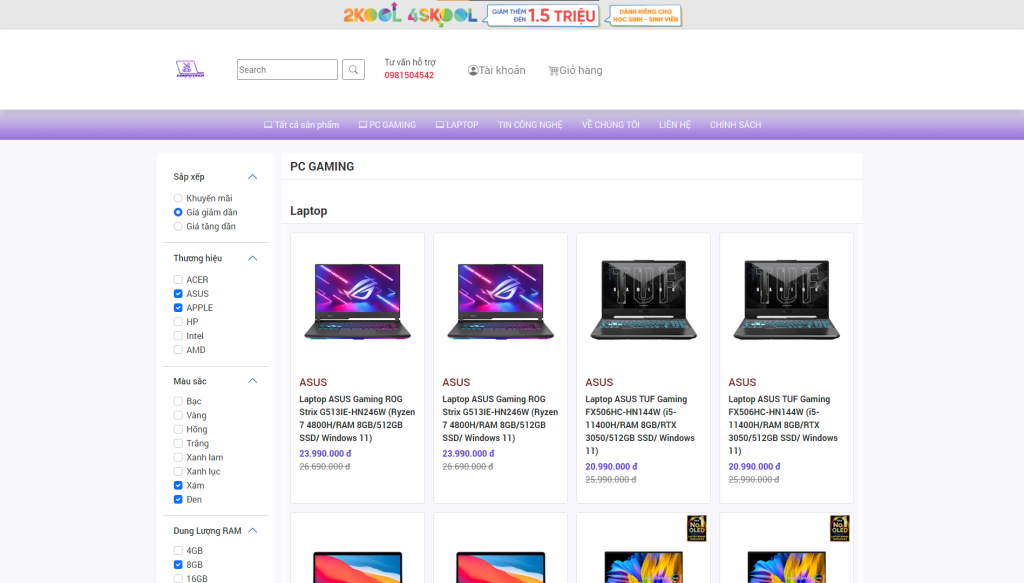Click the struck-through 25.990.000 đ price on the first TUF card
This screenshot has height=583, width=1024.
coord(611,480)
